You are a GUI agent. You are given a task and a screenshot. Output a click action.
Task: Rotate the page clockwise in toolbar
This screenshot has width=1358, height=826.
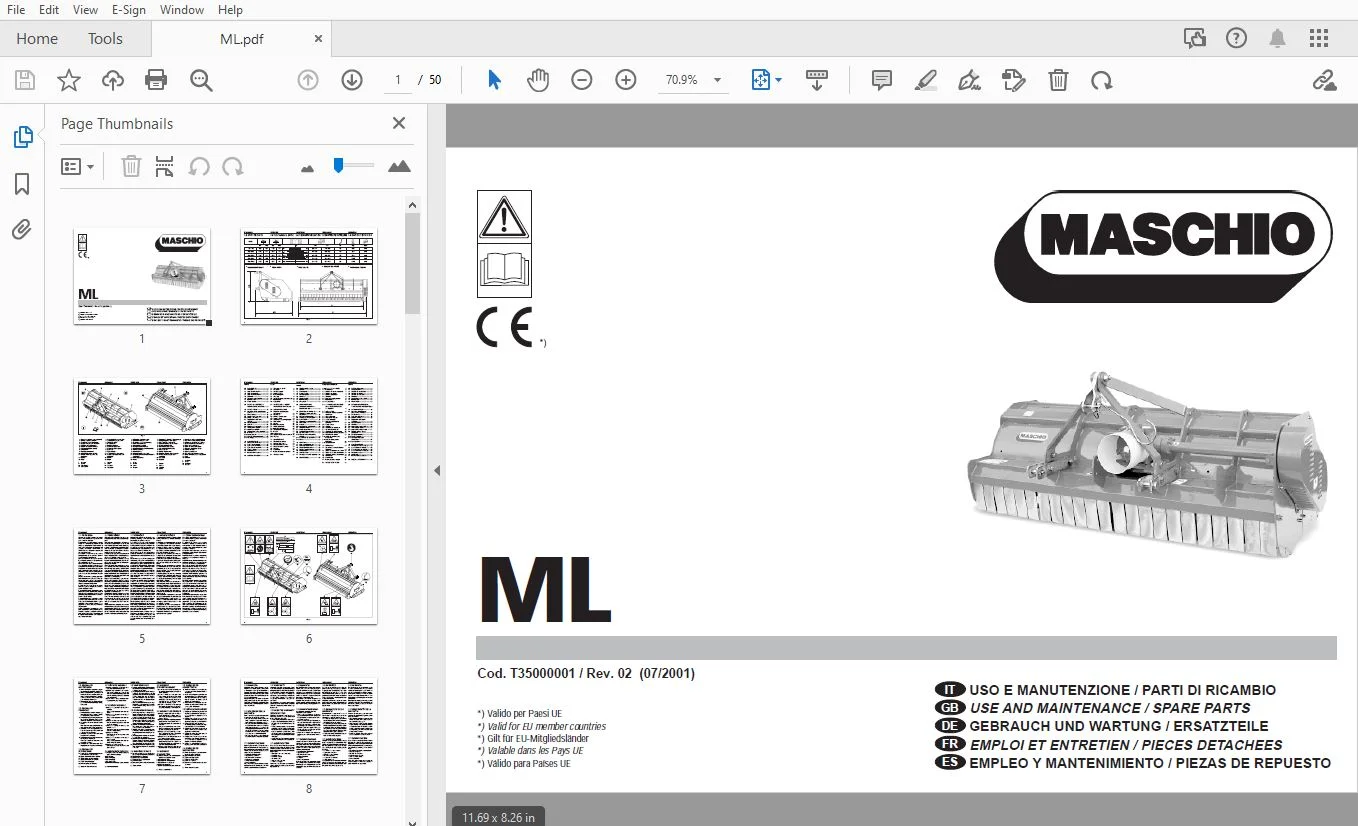[x=1102, y=80]
